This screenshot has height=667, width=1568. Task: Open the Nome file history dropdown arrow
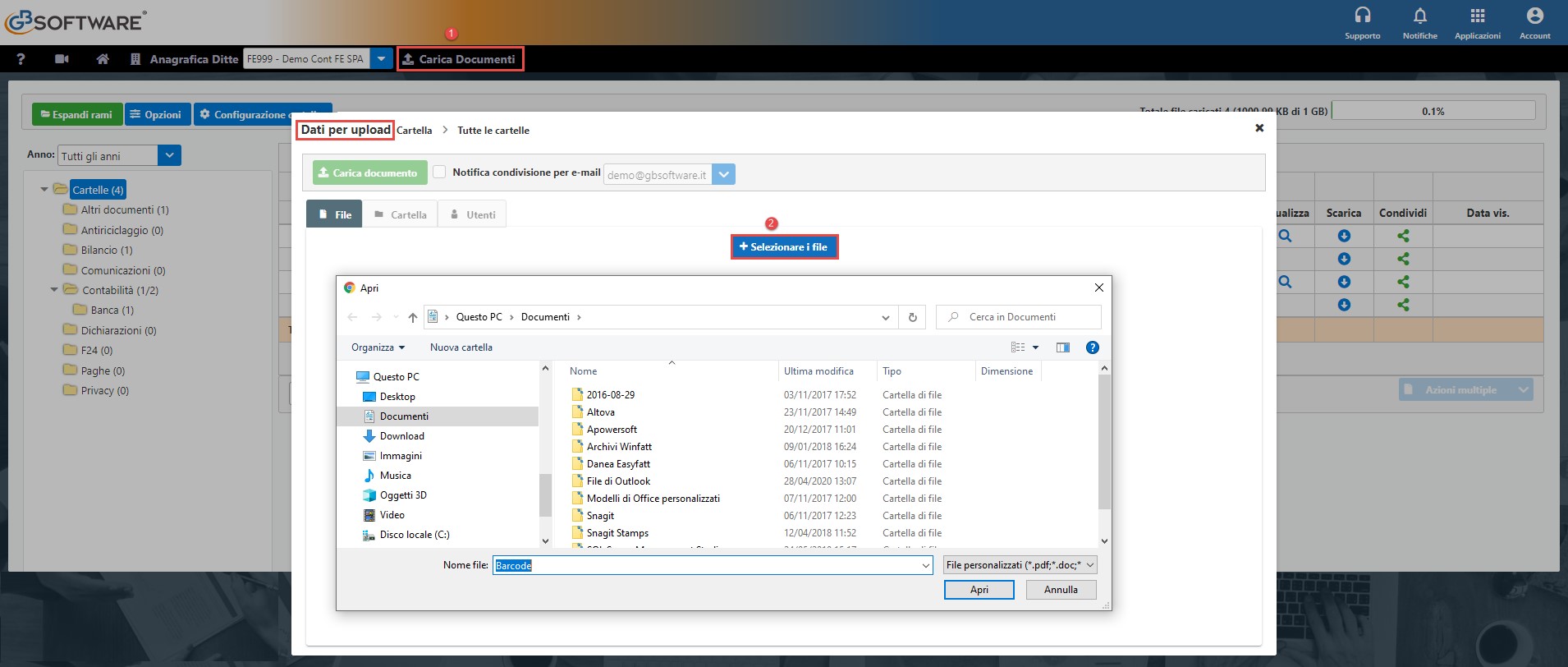click(925, 565)
